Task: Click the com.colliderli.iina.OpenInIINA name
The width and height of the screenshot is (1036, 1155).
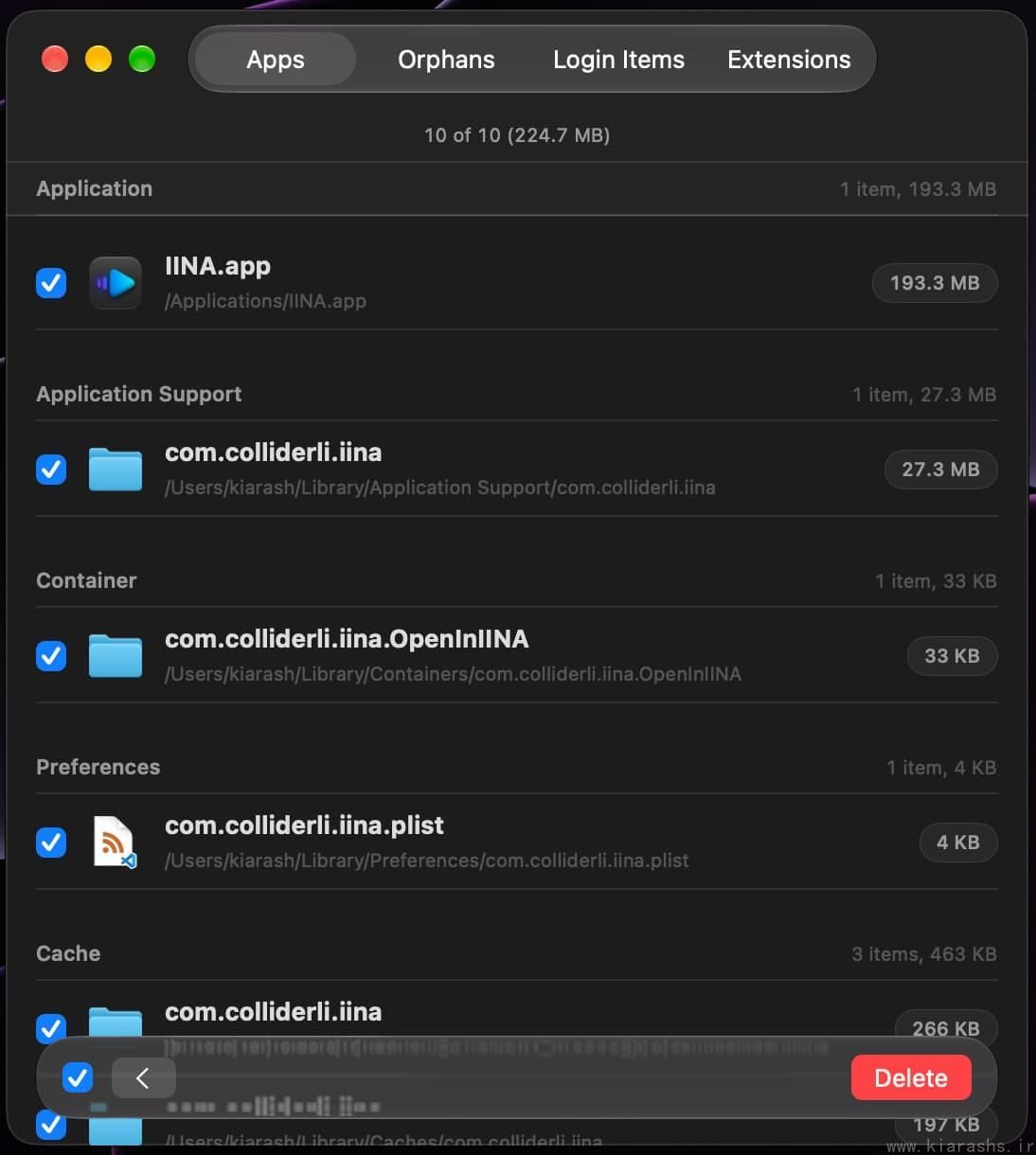Action: coord(347,639)
